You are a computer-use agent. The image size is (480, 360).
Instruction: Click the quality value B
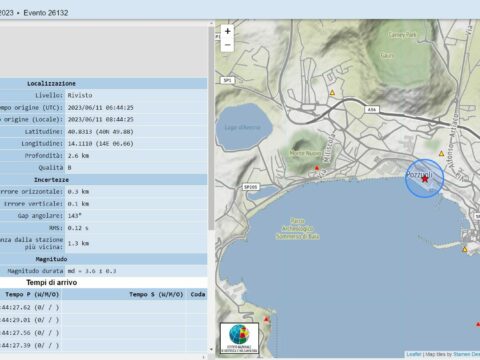69,168
